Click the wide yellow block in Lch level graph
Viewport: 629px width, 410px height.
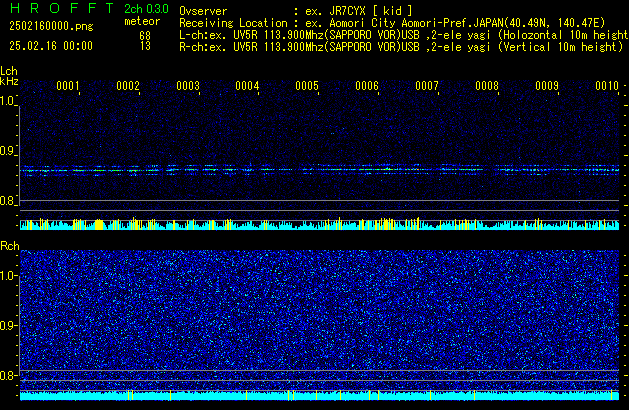tap(99, 225)
